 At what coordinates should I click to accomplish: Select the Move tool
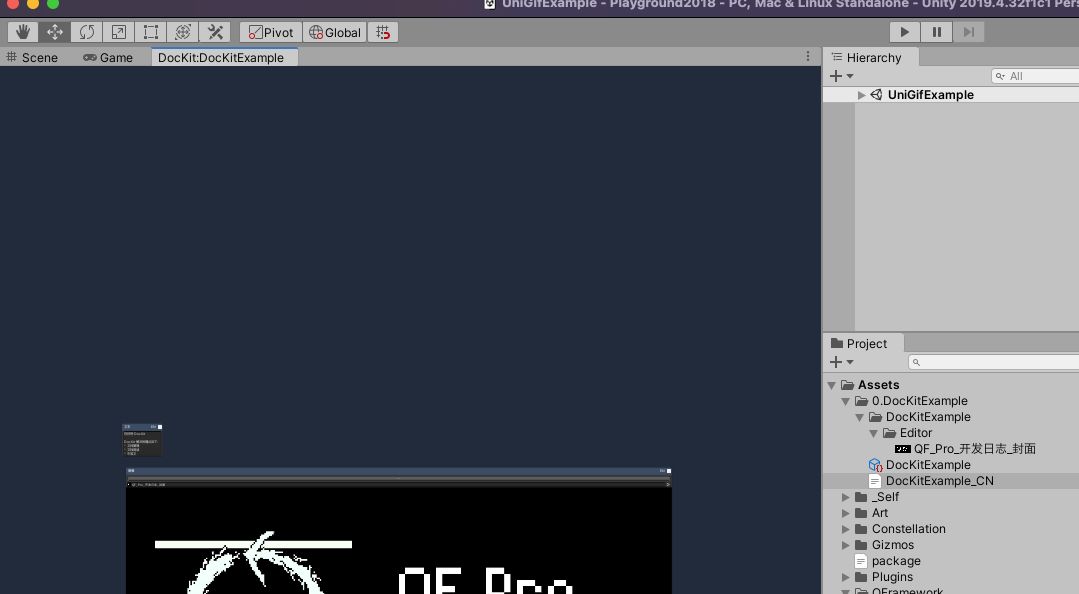(54, 32)
